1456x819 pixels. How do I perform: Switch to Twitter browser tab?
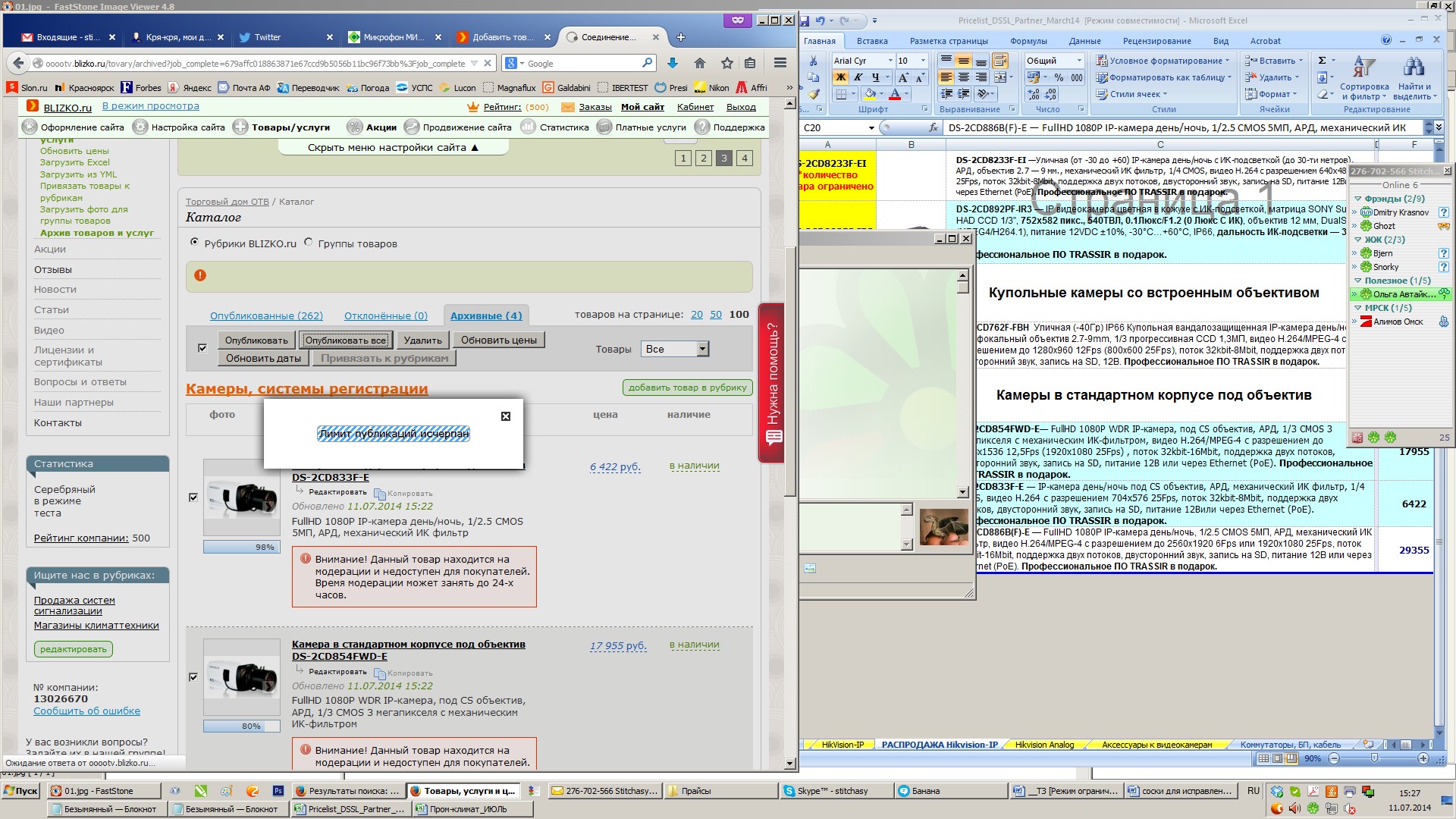285,37
